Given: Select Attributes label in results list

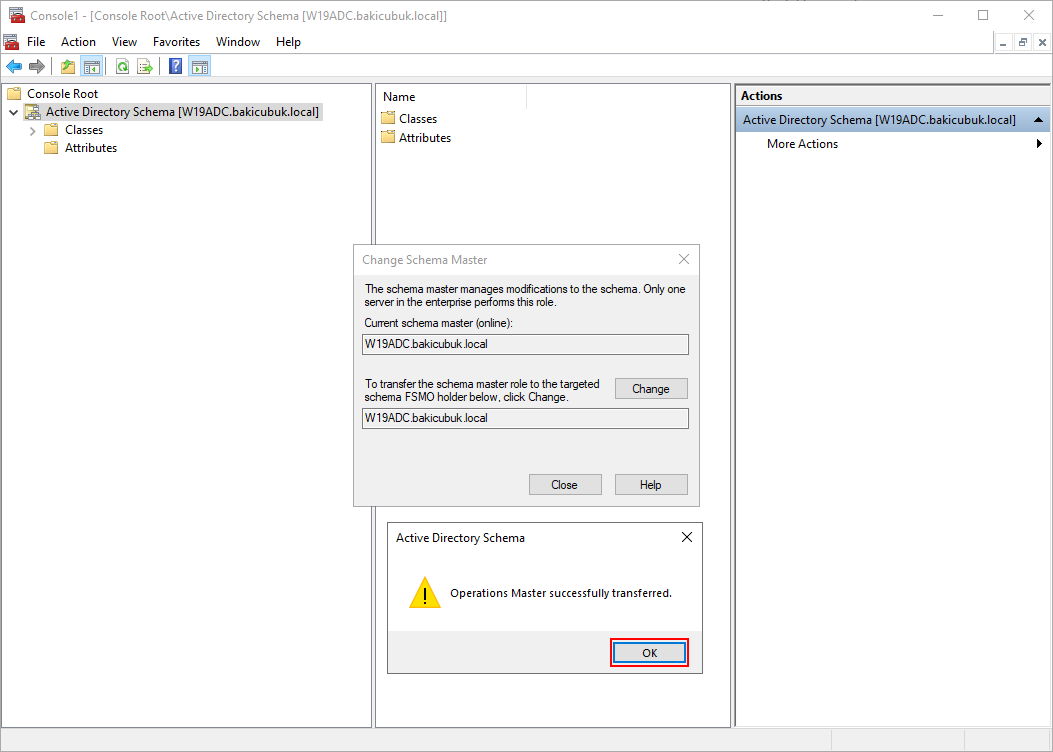Looking at the screenshot, I should tap(425, 137).
